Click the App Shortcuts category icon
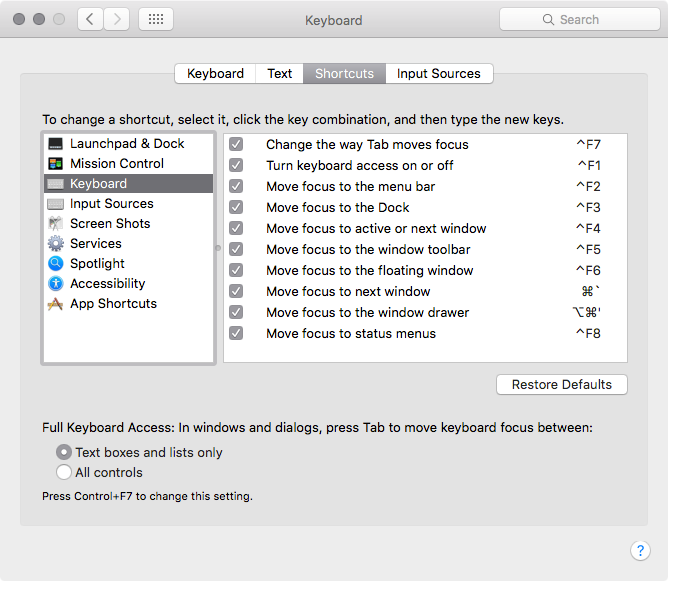Image resolution: width=688 pixels, height=601 pixels. 55,304
